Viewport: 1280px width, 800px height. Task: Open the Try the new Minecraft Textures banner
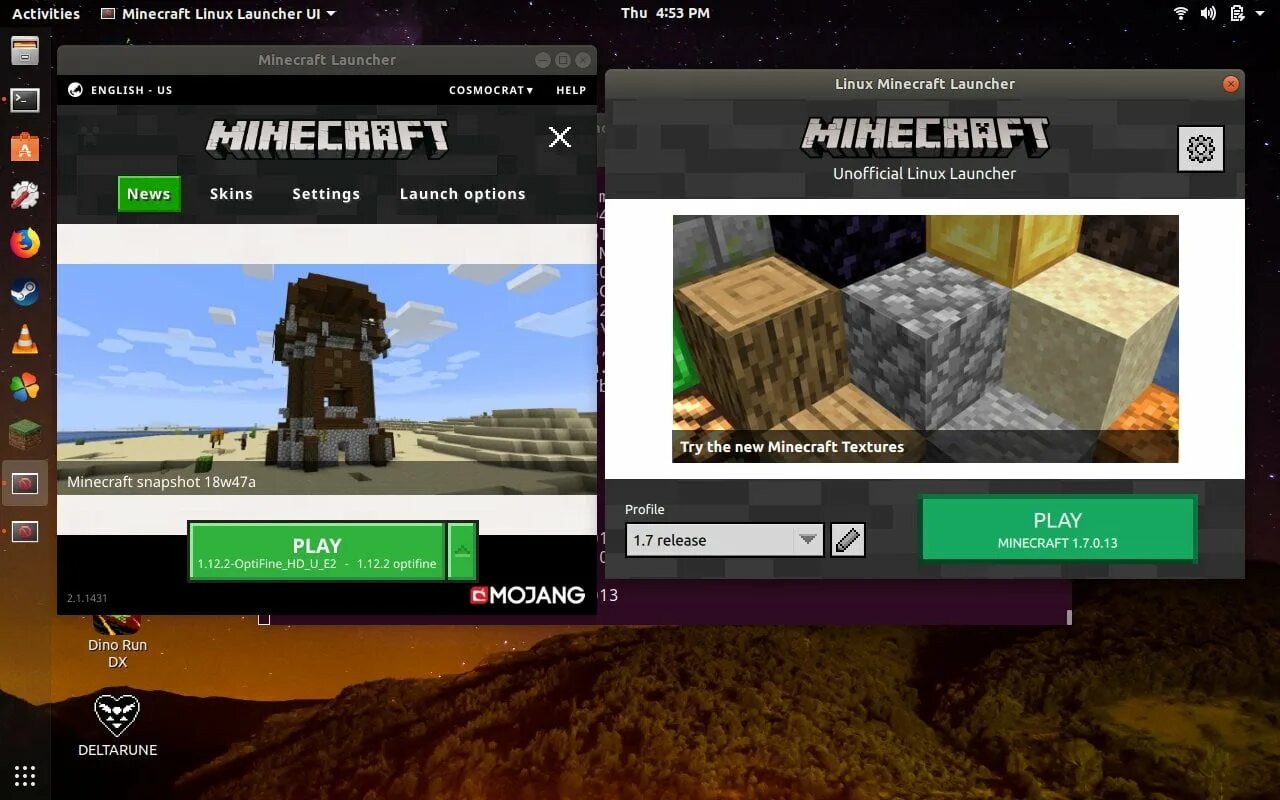(x=925, y=339)
